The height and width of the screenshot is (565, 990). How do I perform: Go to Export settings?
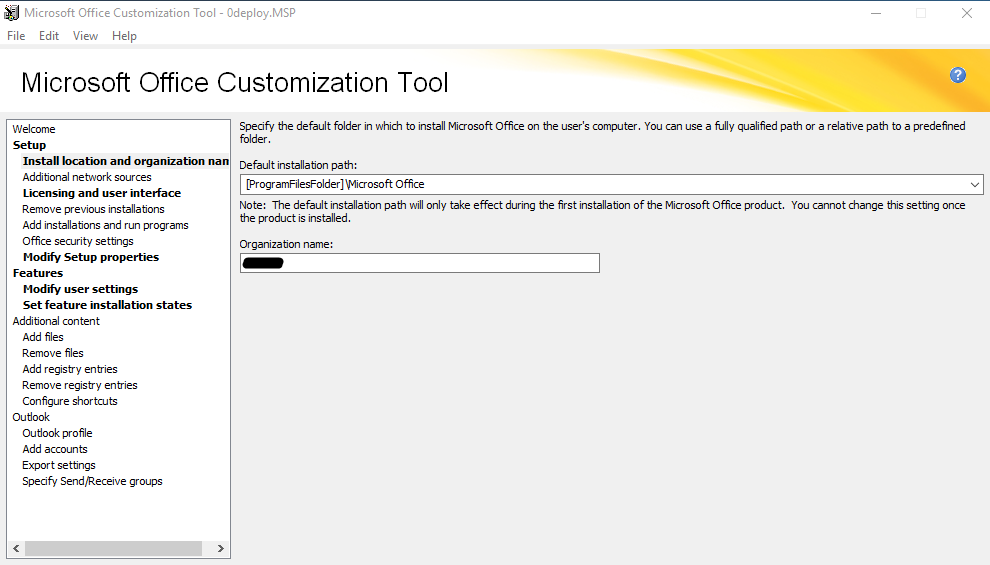[x=59, y=465]
